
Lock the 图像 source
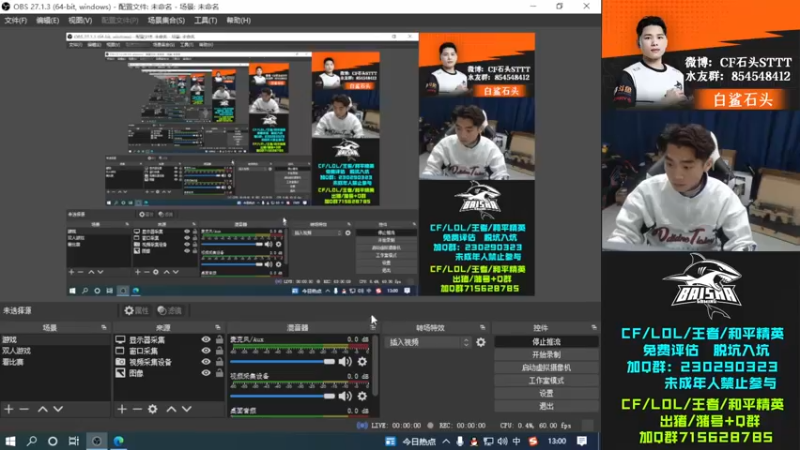coord(219,372)
